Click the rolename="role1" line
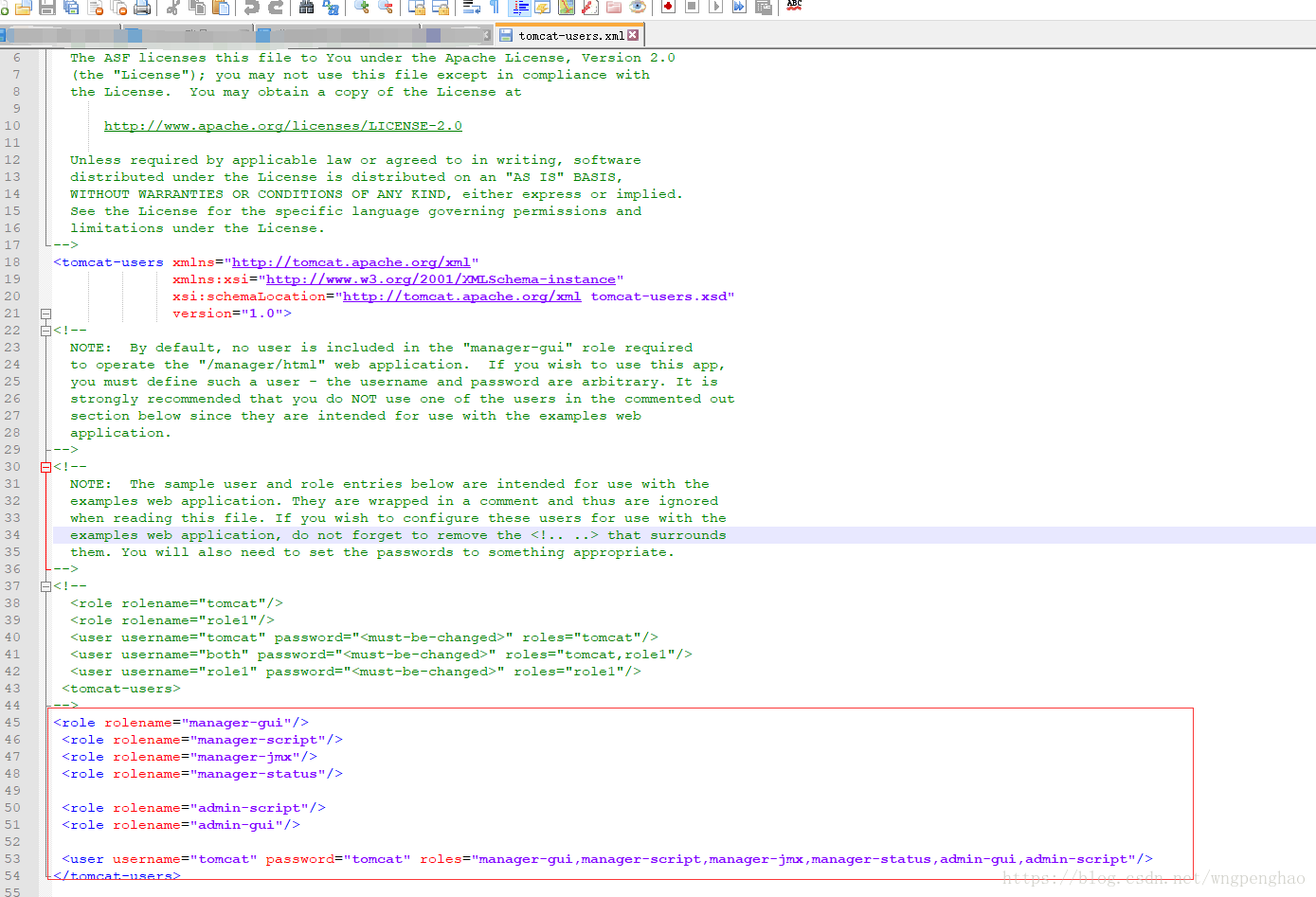 click(172, 620)
